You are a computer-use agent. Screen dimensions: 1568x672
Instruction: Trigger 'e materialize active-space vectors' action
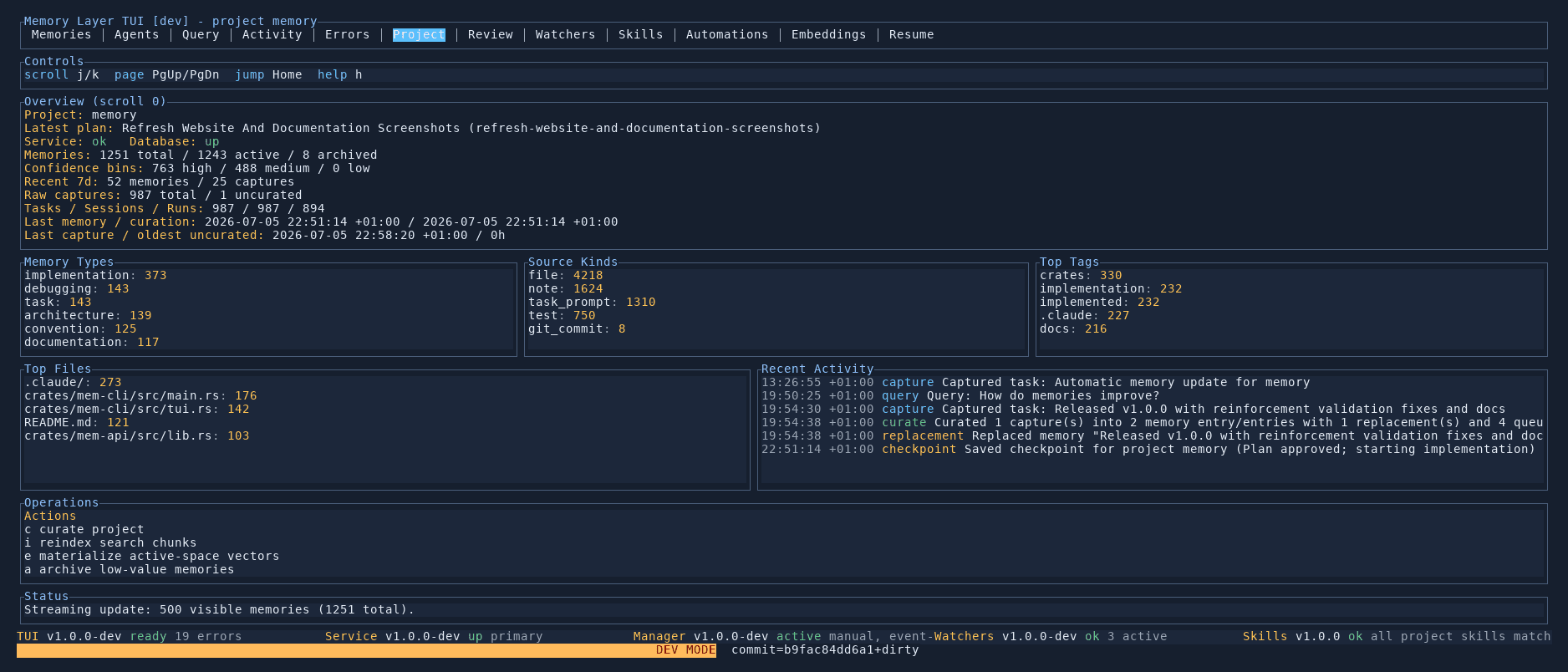point(152,556)
